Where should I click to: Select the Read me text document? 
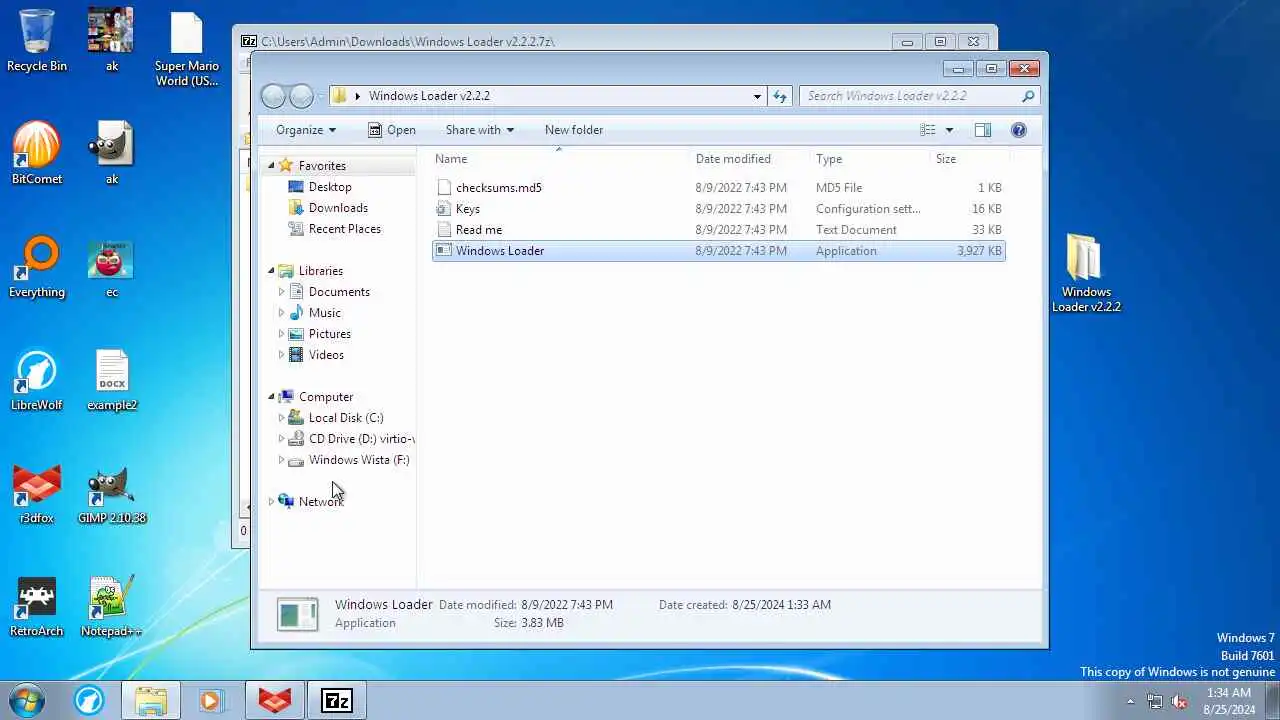tap(718, 230)
